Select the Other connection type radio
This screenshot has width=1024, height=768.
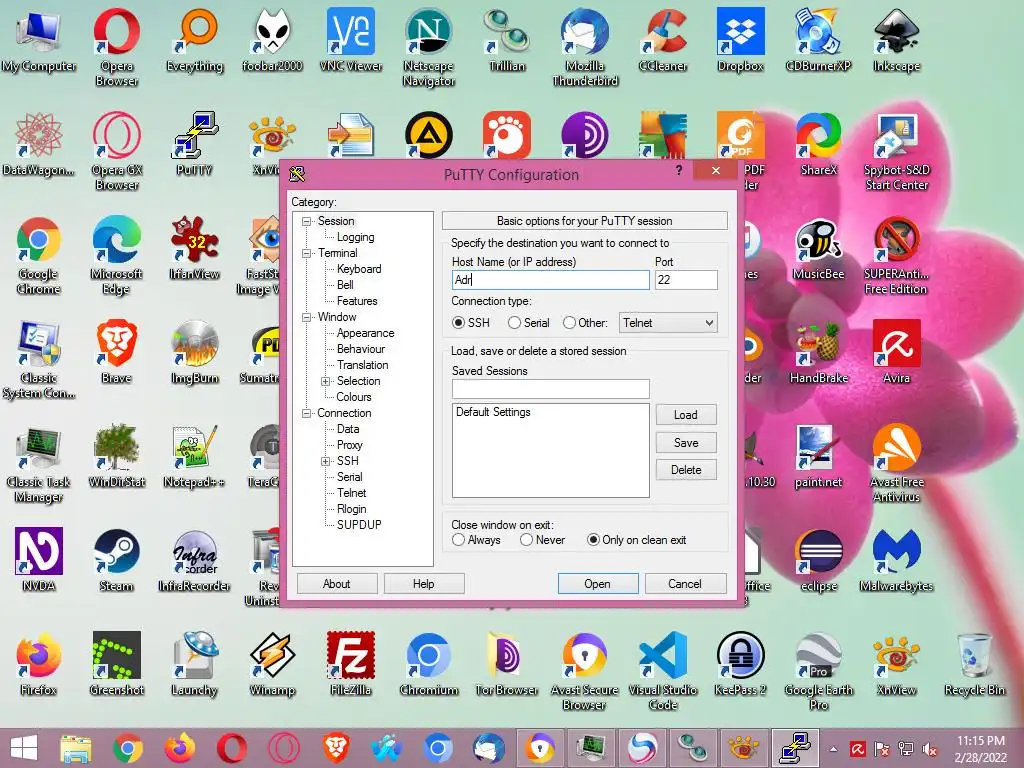coord(569,323)
